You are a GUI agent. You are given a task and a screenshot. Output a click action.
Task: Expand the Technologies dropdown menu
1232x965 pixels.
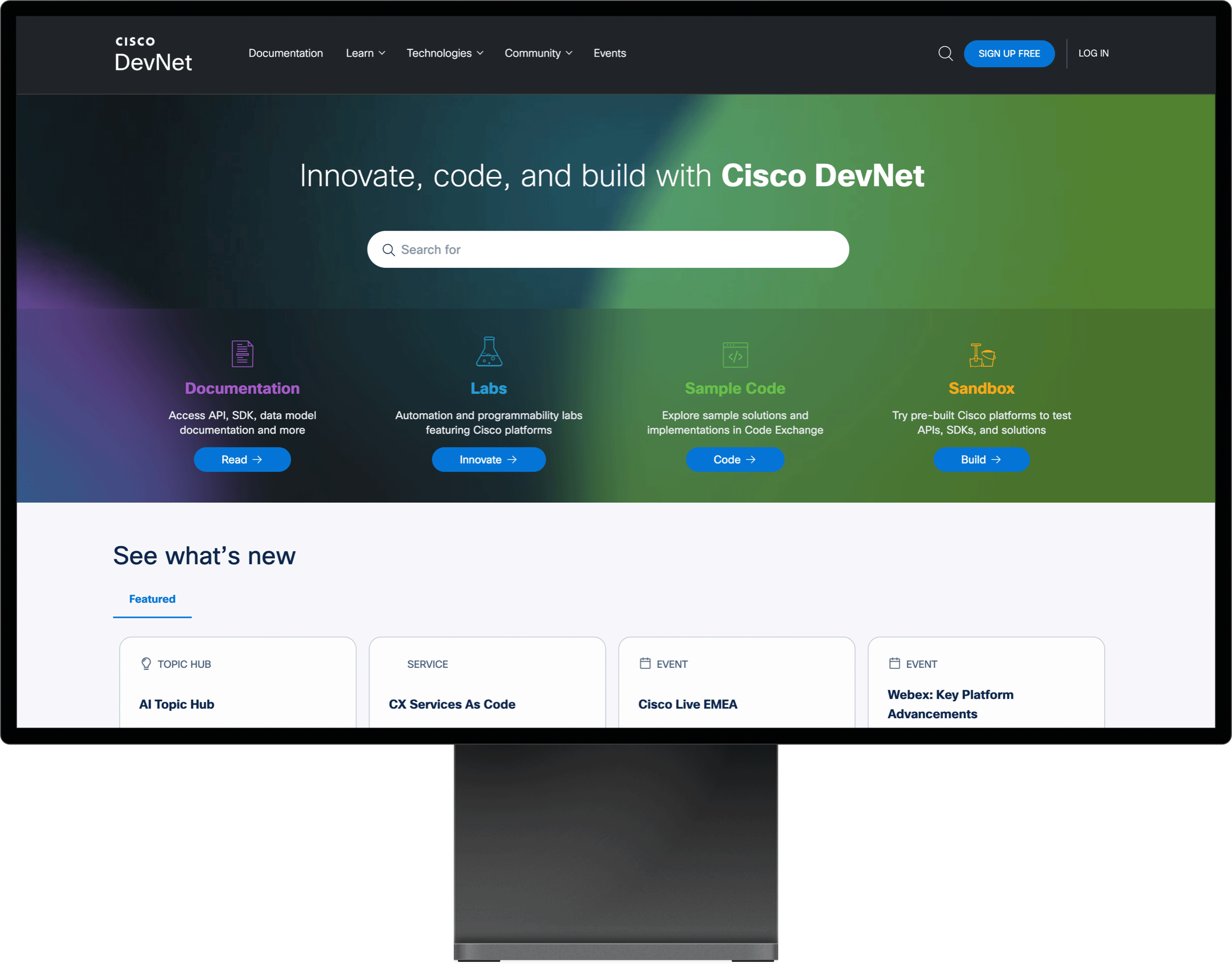445,53
